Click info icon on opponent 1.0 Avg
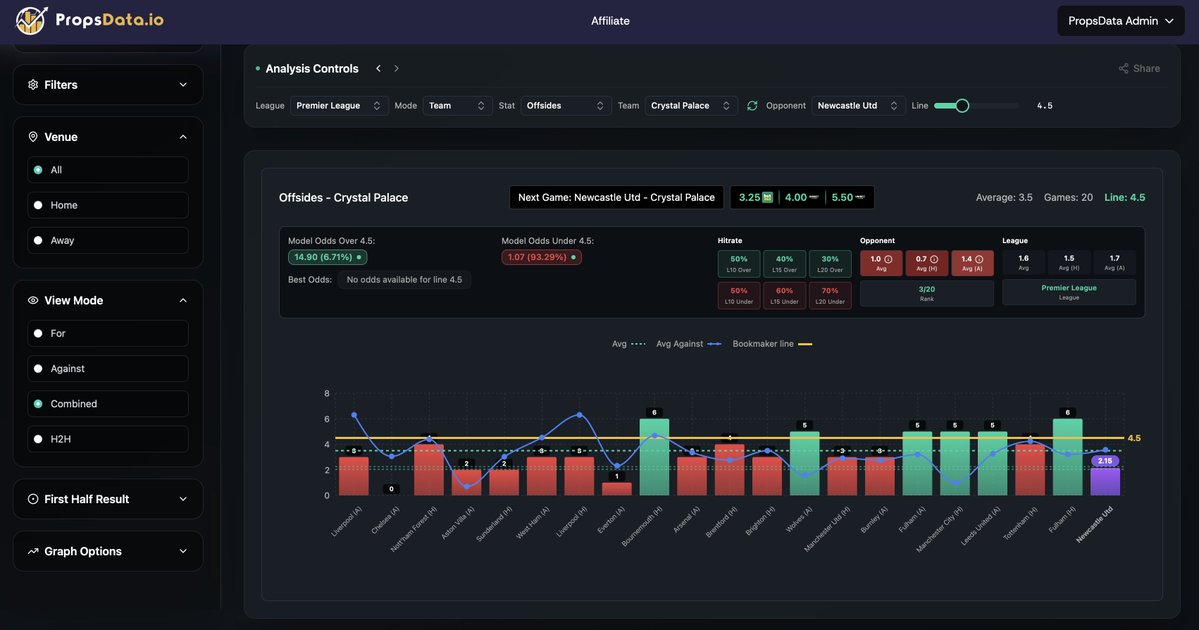The width and height of the screenshot is (1199, 630). [x=889, y=259]
